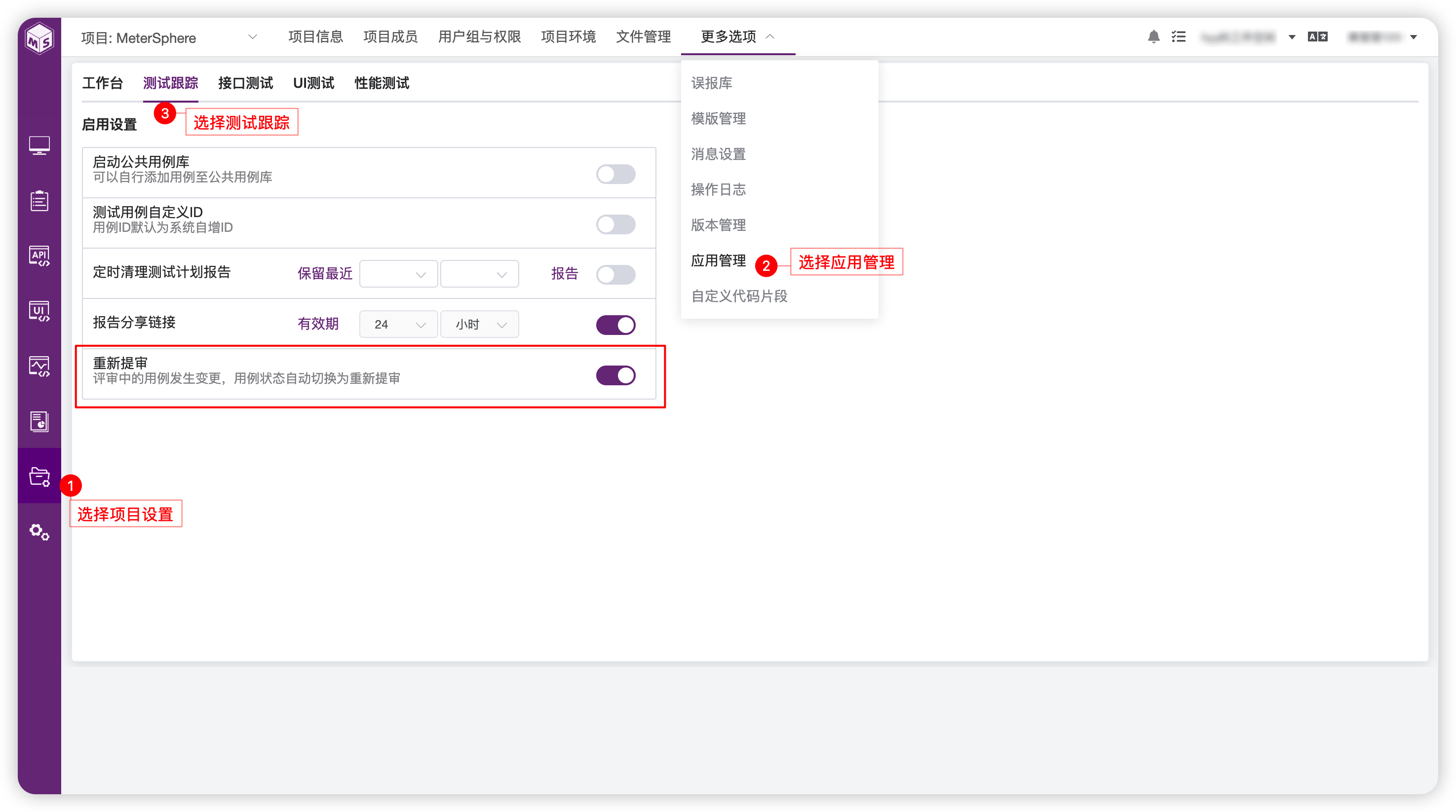
Task: Open the test tracking clipboard icon
Action: (39, 201)
